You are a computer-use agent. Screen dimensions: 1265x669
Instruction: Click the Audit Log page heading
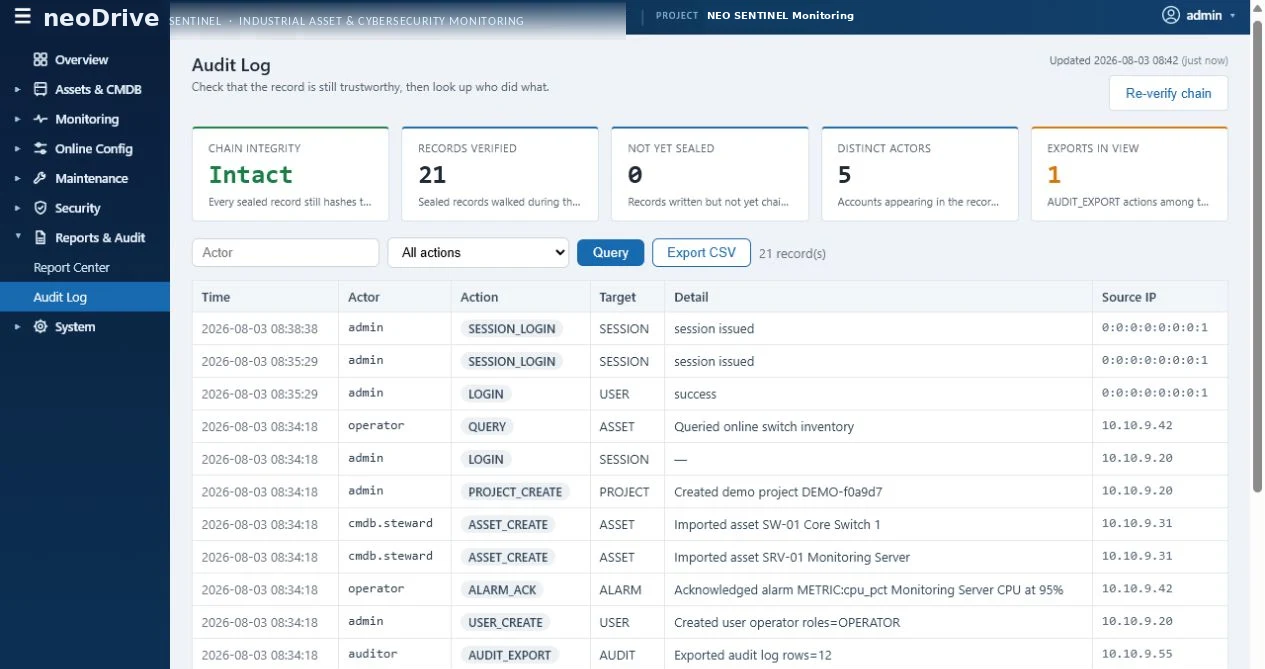(231, 65)
